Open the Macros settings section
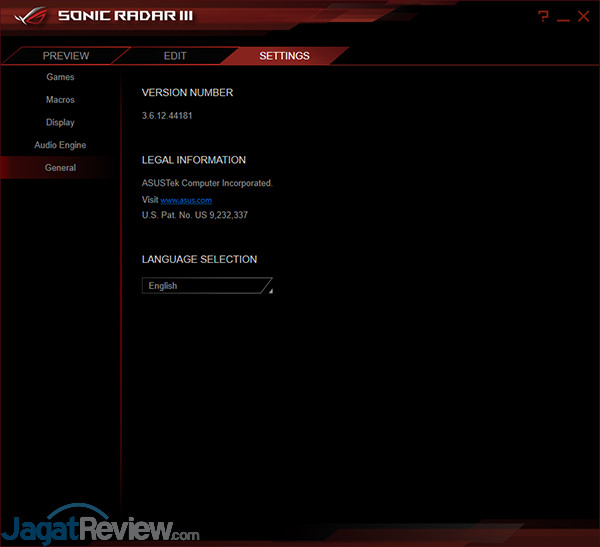Viewport: 600px width, 547px height. 60,100
